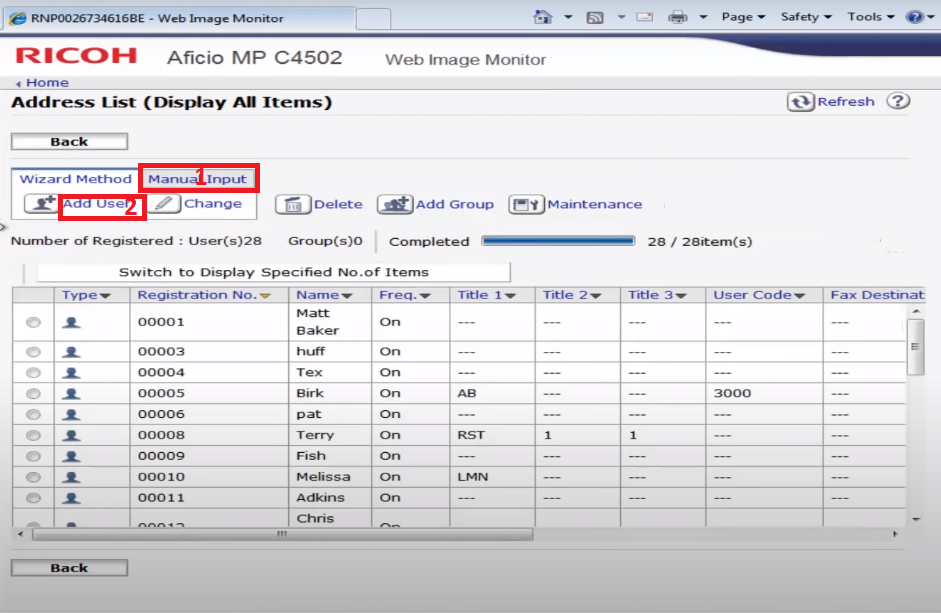Click the Title 1 value RST

470,435
